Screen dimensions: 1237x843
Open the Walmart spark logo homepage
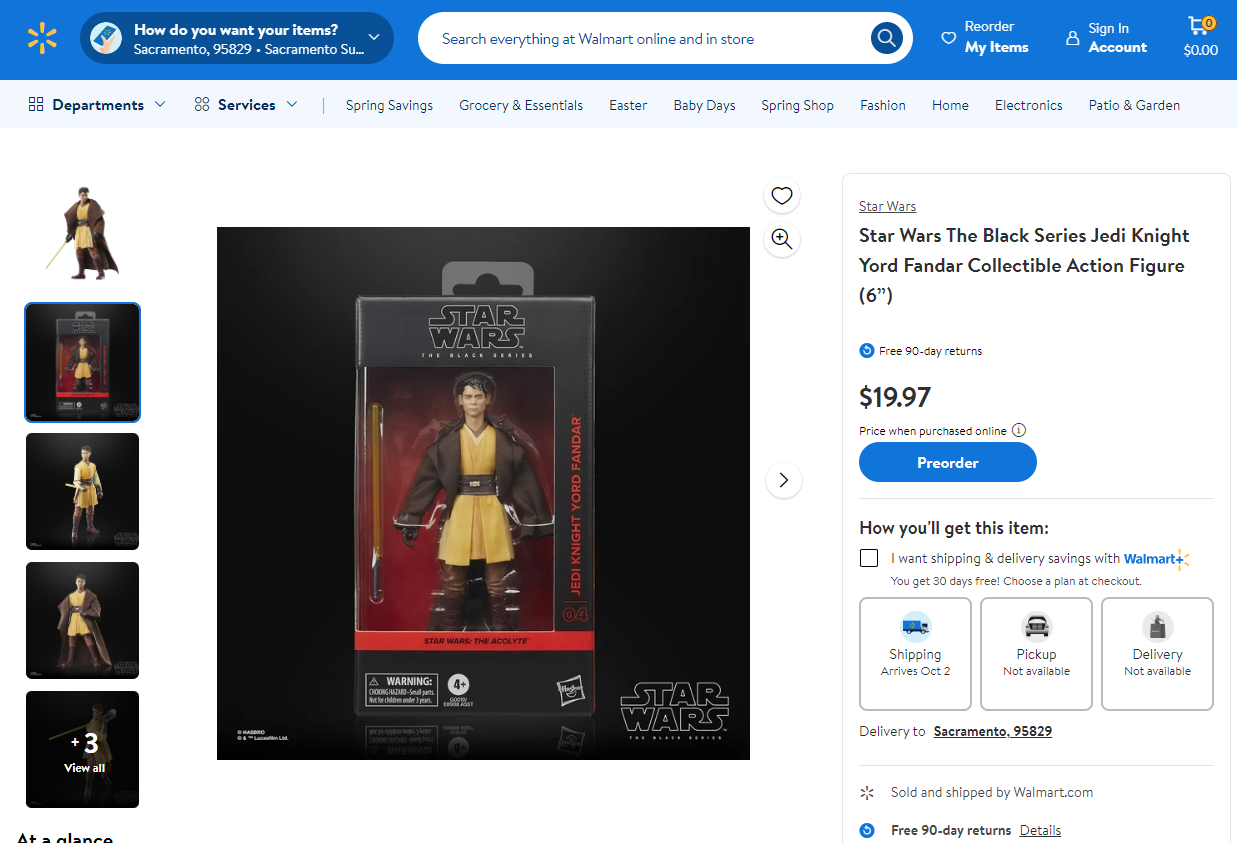point(42,39)
